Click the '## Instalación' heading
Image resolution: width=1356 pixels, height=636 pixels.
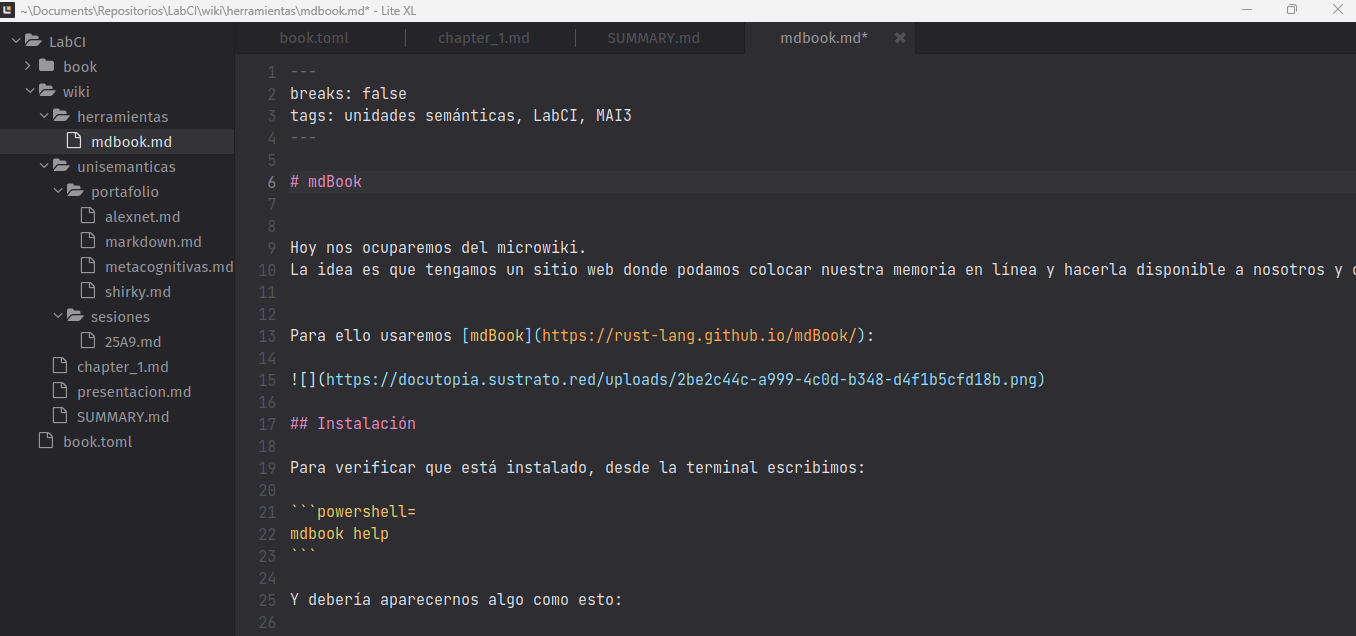pyautogui.click(x=353, y=424)
